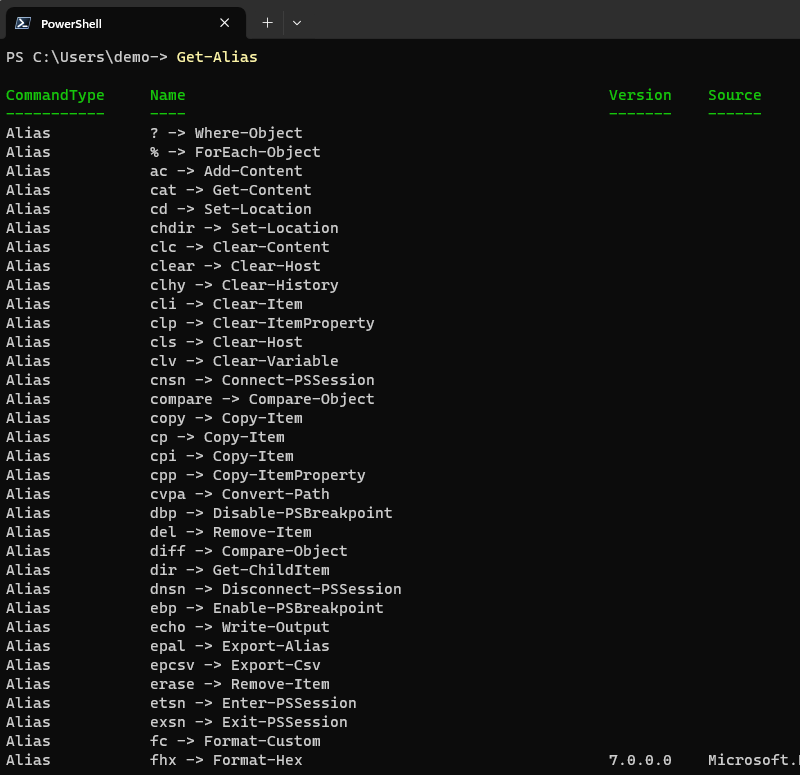The height and width of the screenshot is (775, 800).
Task: Select the PowerShell tab title
Action: (71, 23)
